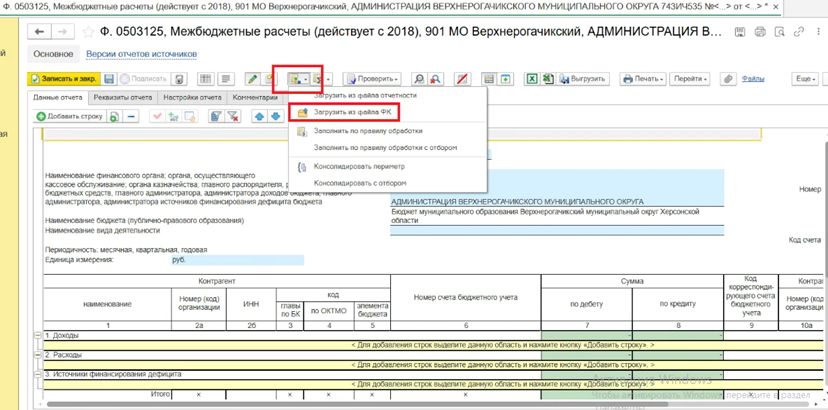
Task: Open the vertical dots header menu
Action: 816,32
